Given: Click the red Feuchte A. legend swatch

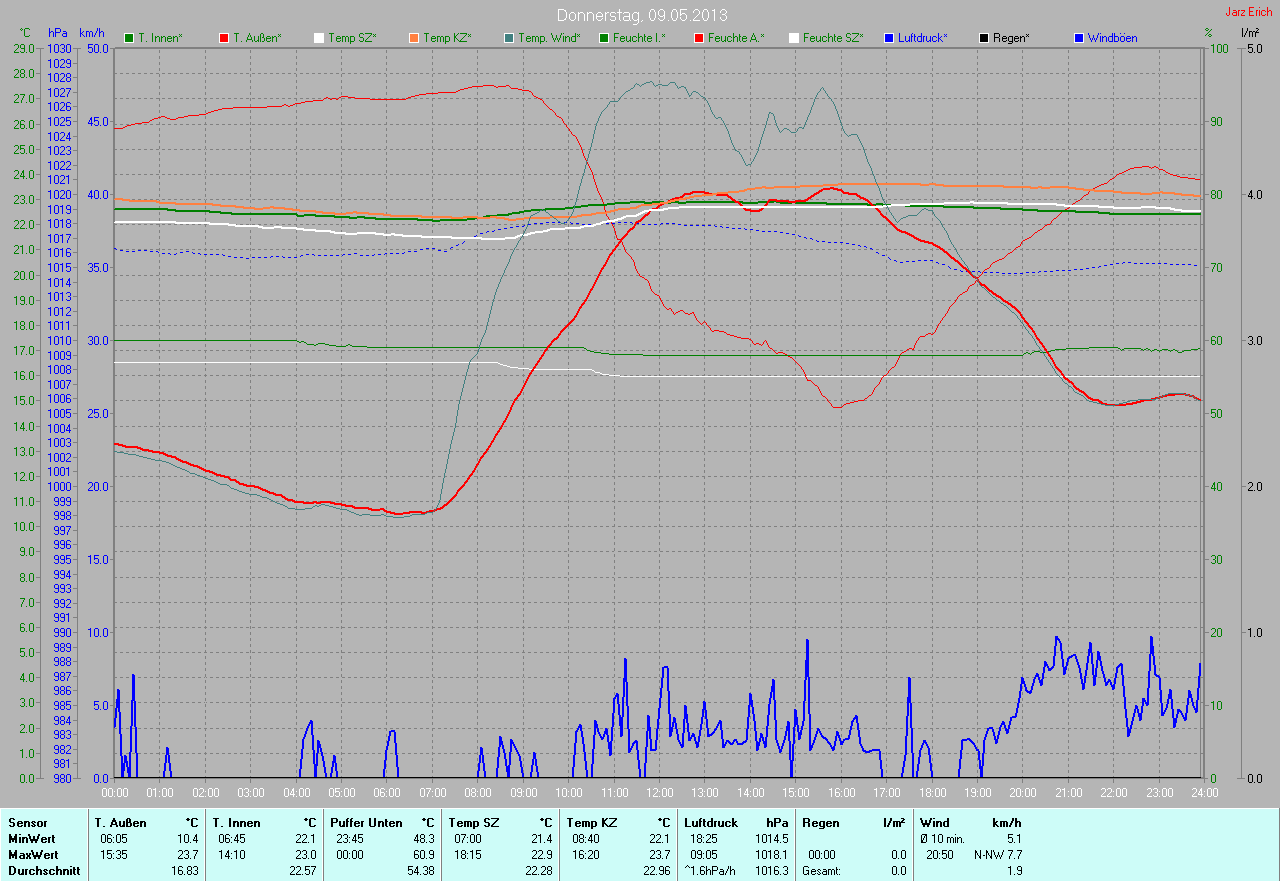Looking at the screenshot, I should [699, 38].
